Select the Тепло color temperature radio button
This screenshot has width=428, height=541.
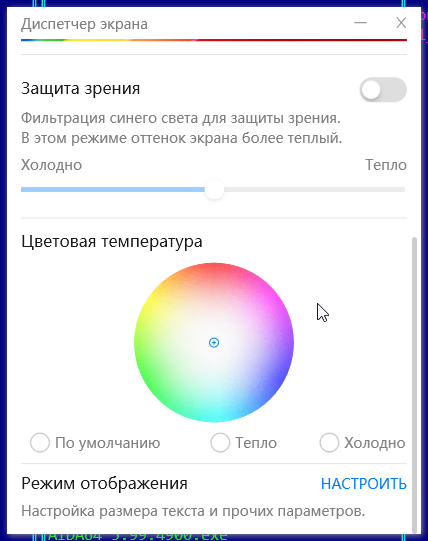pos(220,443)
